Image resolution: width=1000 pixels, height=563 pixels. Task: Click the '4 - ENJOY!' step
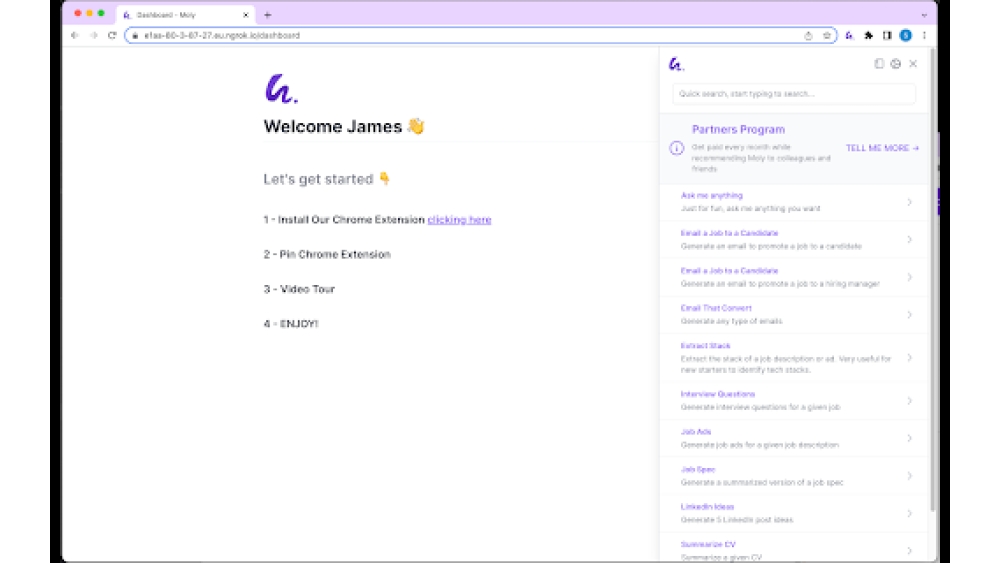click(291, 324)
